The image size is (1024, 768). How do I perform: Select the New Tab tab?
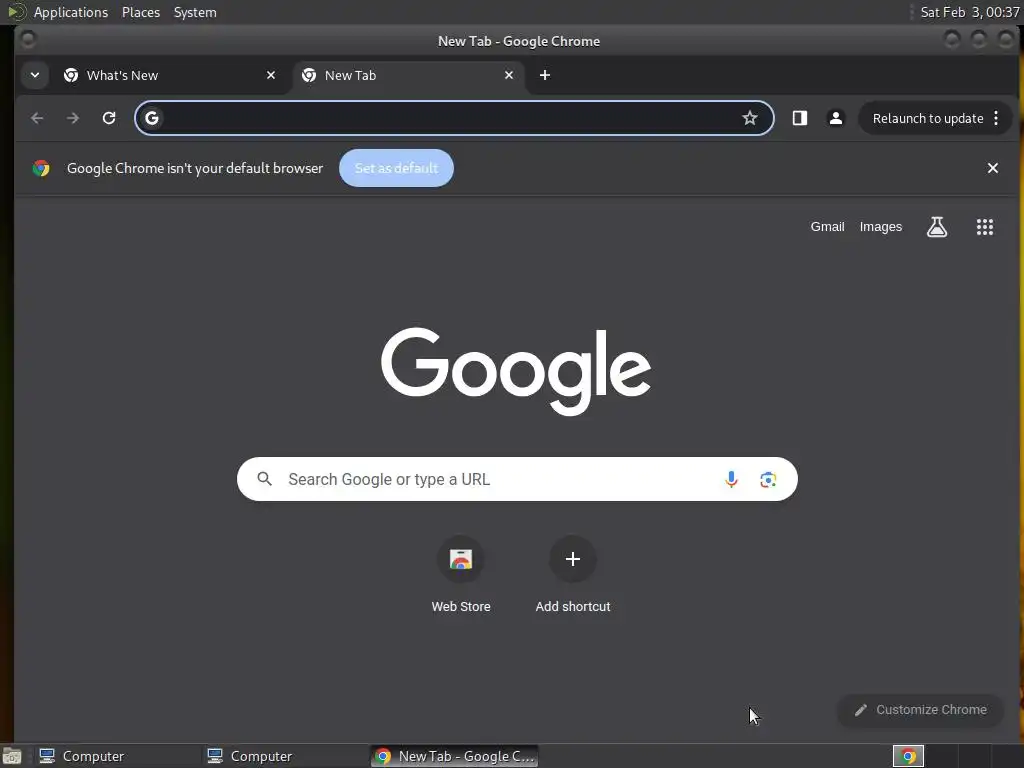[408, 75]
